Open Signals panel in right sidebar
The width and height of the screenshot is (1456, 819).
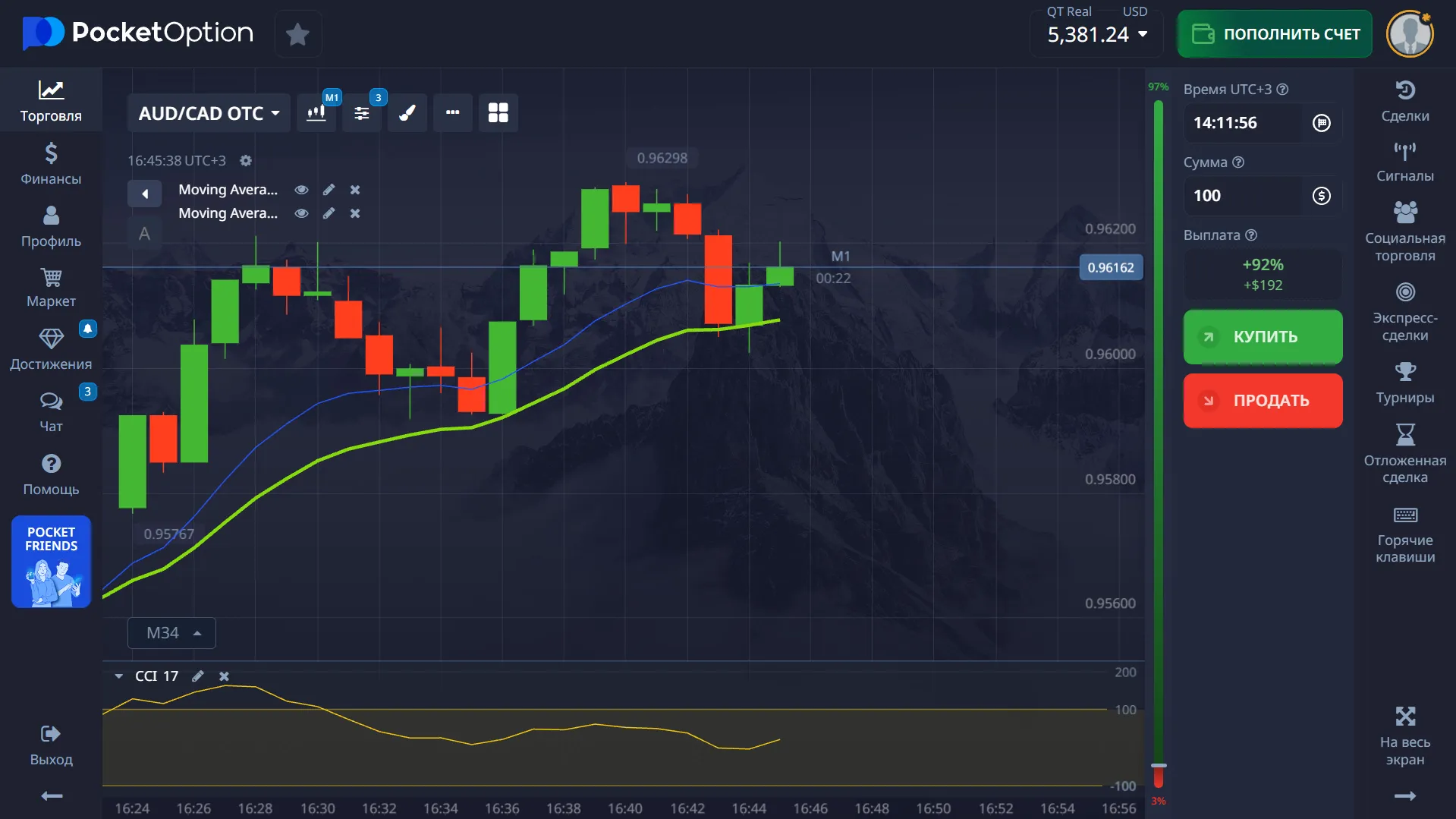tap(1404, 162)
